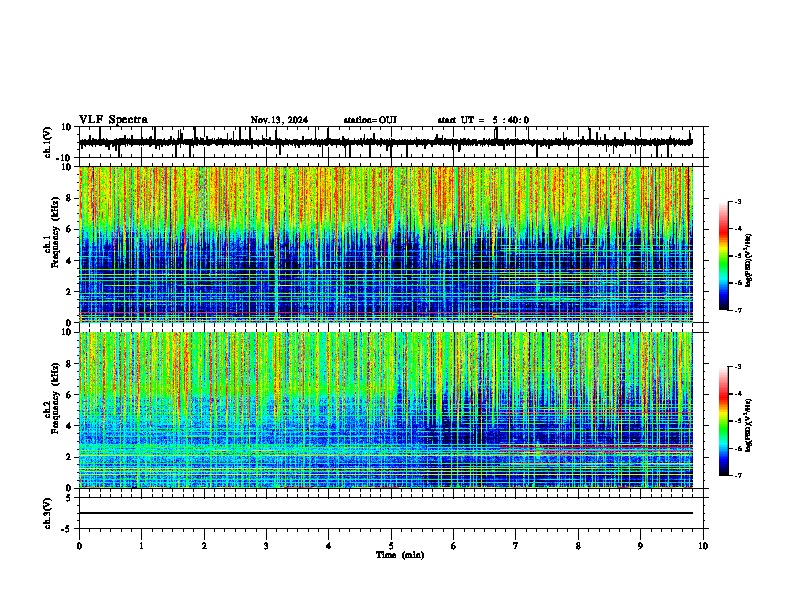Click the "-7" tick on the ch.1 colorbar
The width and height of the screenshot is (792, 612).
coord(738,310)
